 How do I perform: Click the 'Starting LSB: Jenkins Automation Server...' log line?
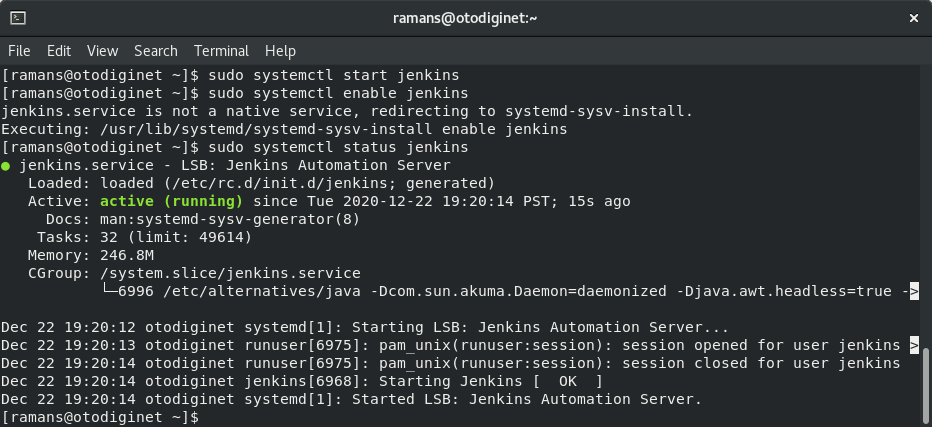(x=365, y=327)
